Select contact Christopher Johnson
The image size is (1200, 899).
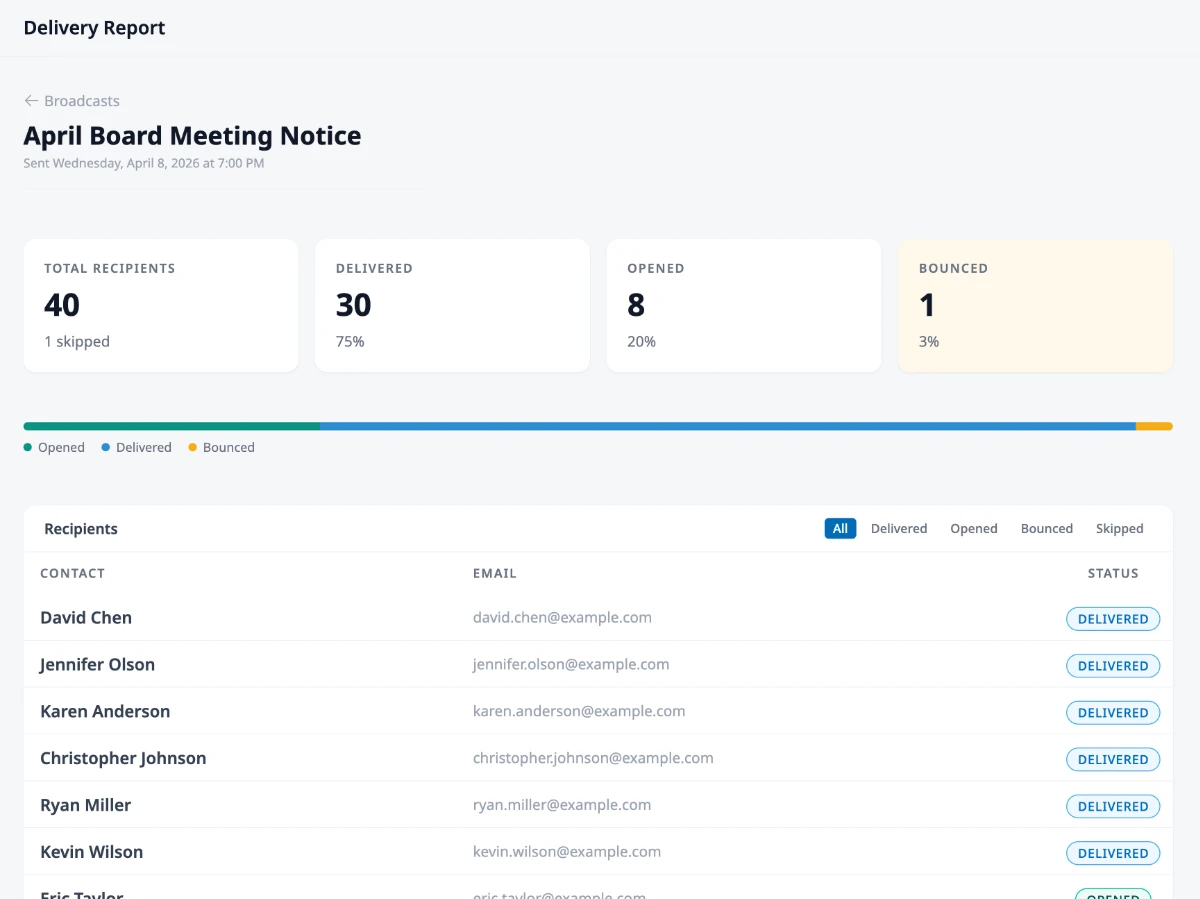(x=123, y=758)
